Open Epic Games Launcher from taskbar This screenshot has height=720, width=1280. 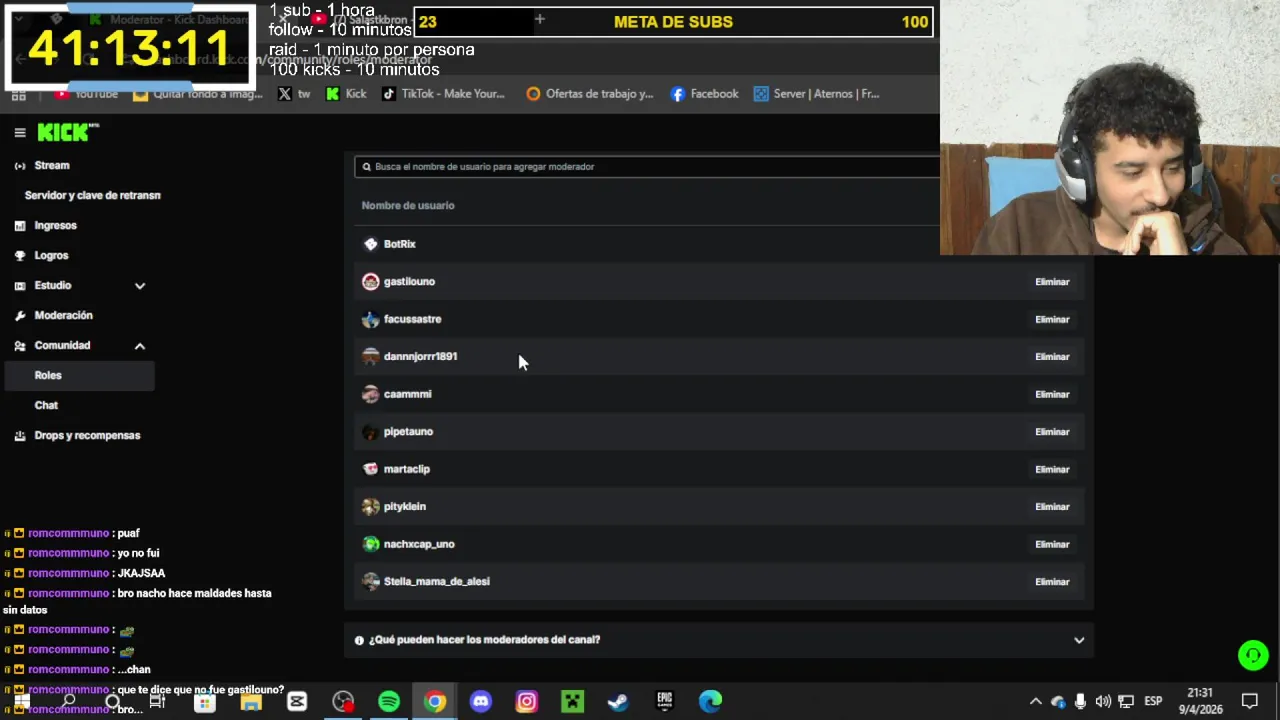664,702
